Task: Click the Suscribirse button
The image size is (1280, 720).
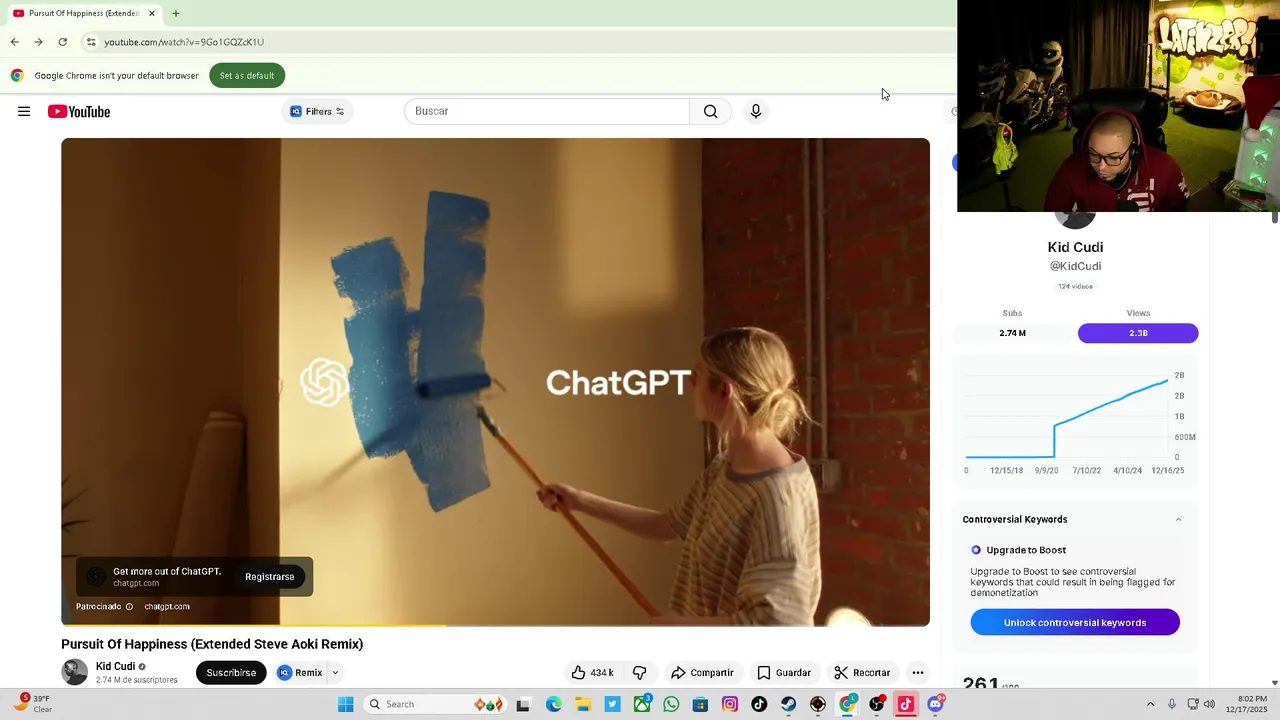Action: pyautogui.click(x=231, y=672)
